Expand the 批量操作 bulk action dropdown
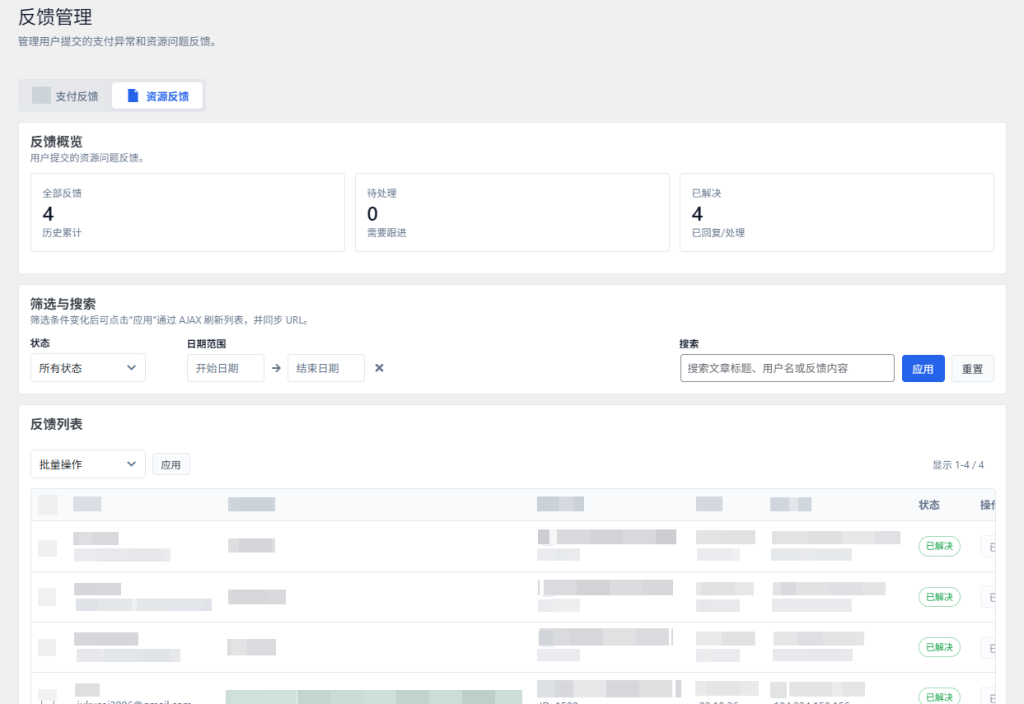Screen dimensions: 1024x704 click(x=88, y=465)
